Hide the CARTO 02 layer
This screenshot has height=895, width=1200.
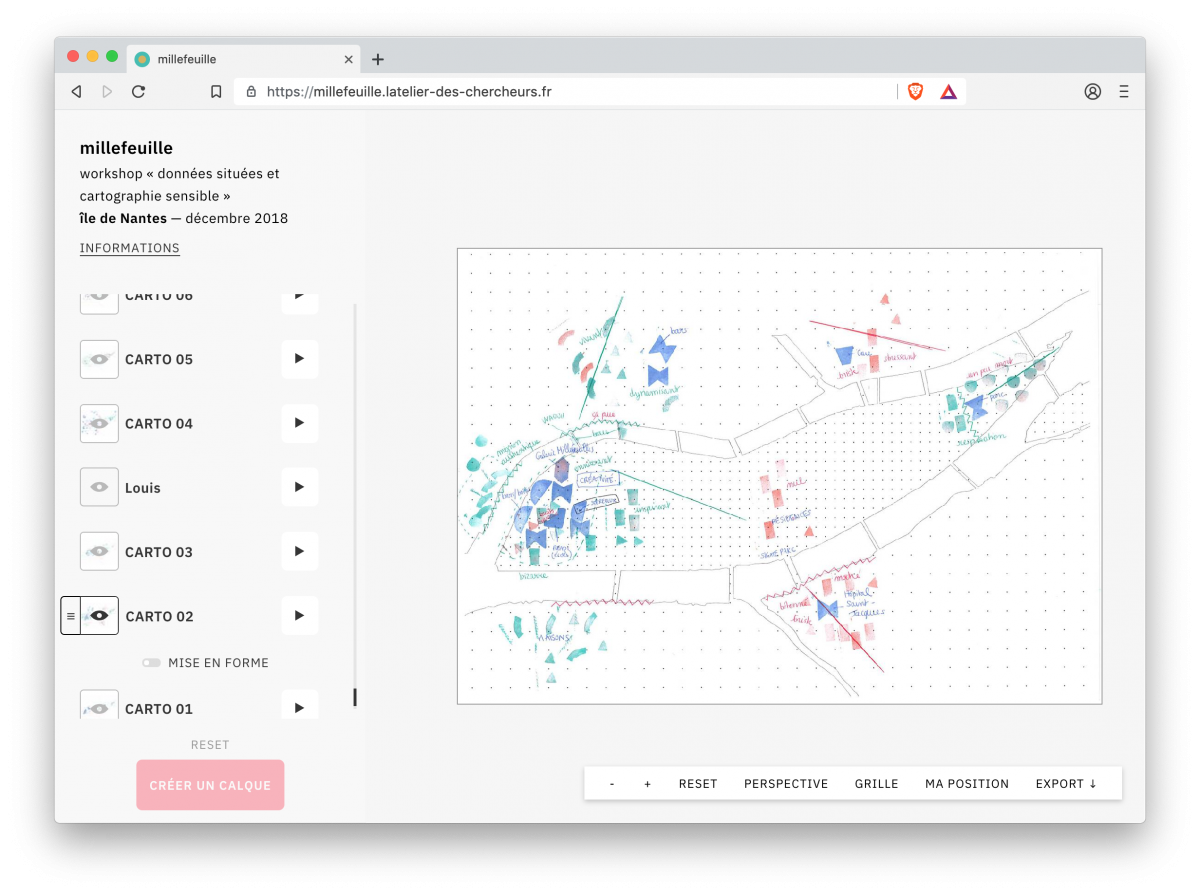point(99,615)
